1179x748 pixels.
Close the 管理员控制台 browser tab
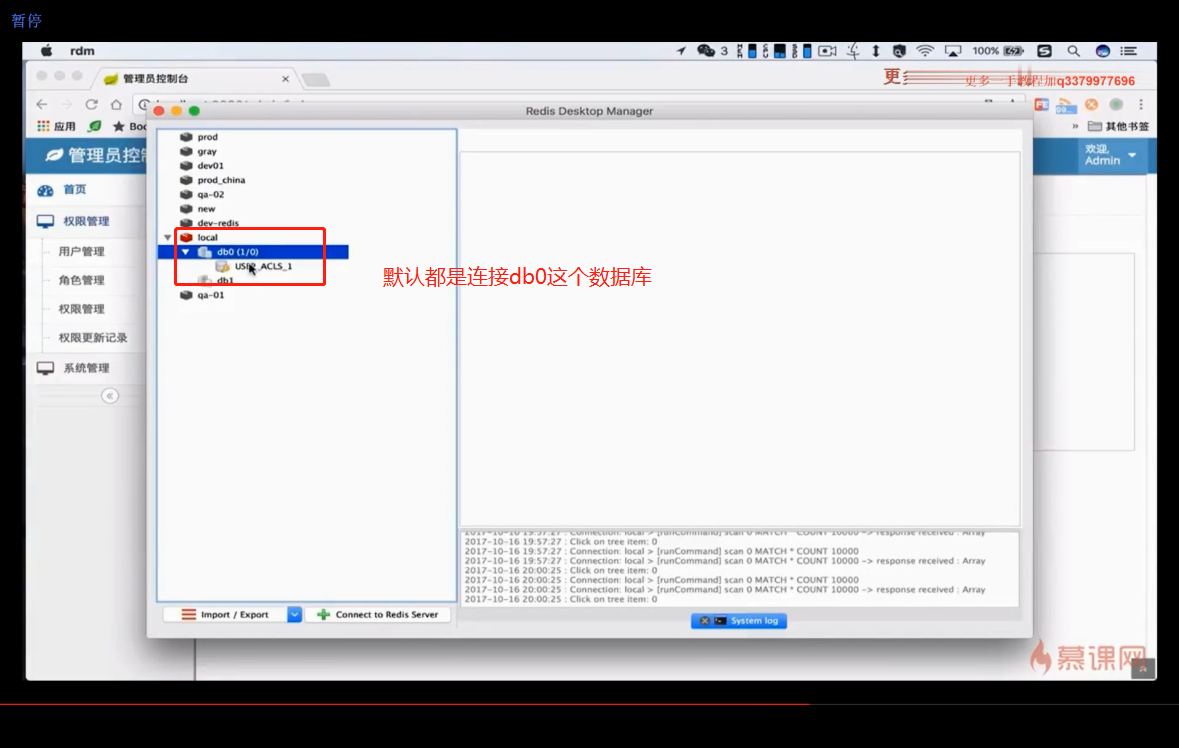tap(285, 78)
